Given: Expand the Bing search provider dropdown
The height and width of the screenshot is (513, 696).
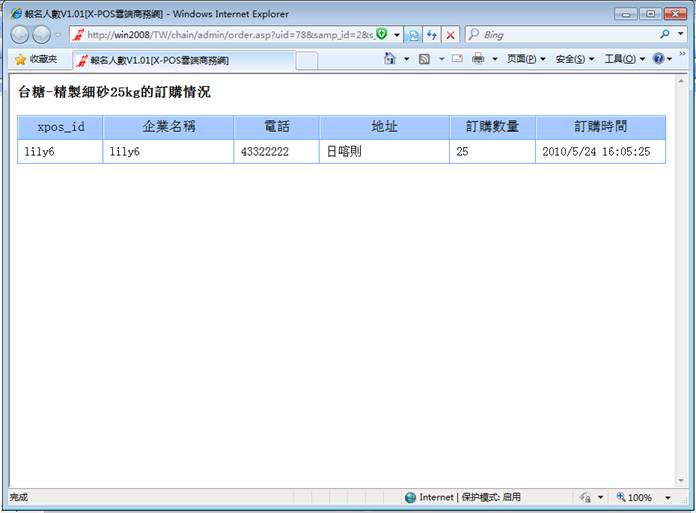Looking at the screenshot, I should pyautogui.click(x=681, y=34).
